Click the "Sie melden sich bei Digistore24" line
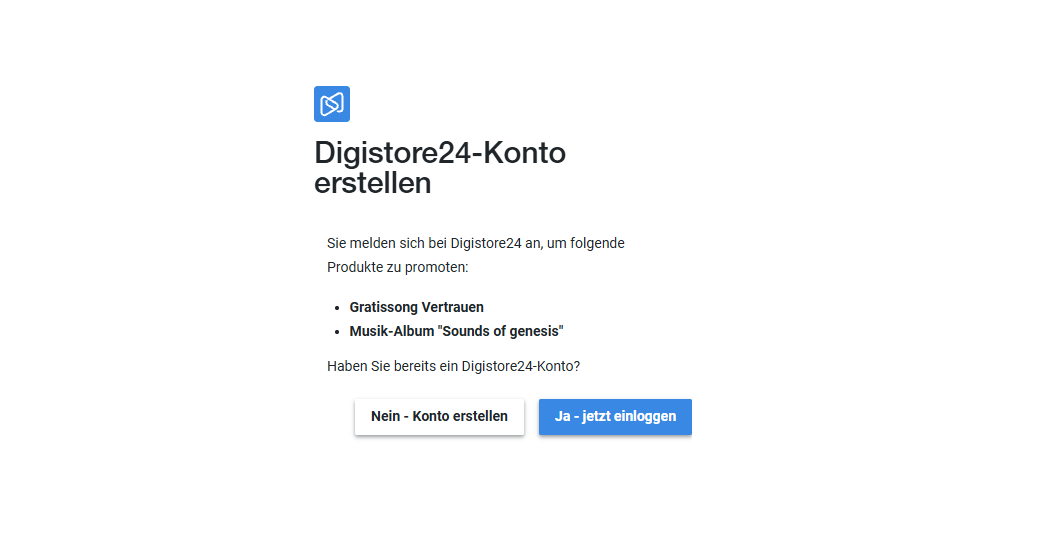Viewport: 1063px width, 542px height. (475, 243)
